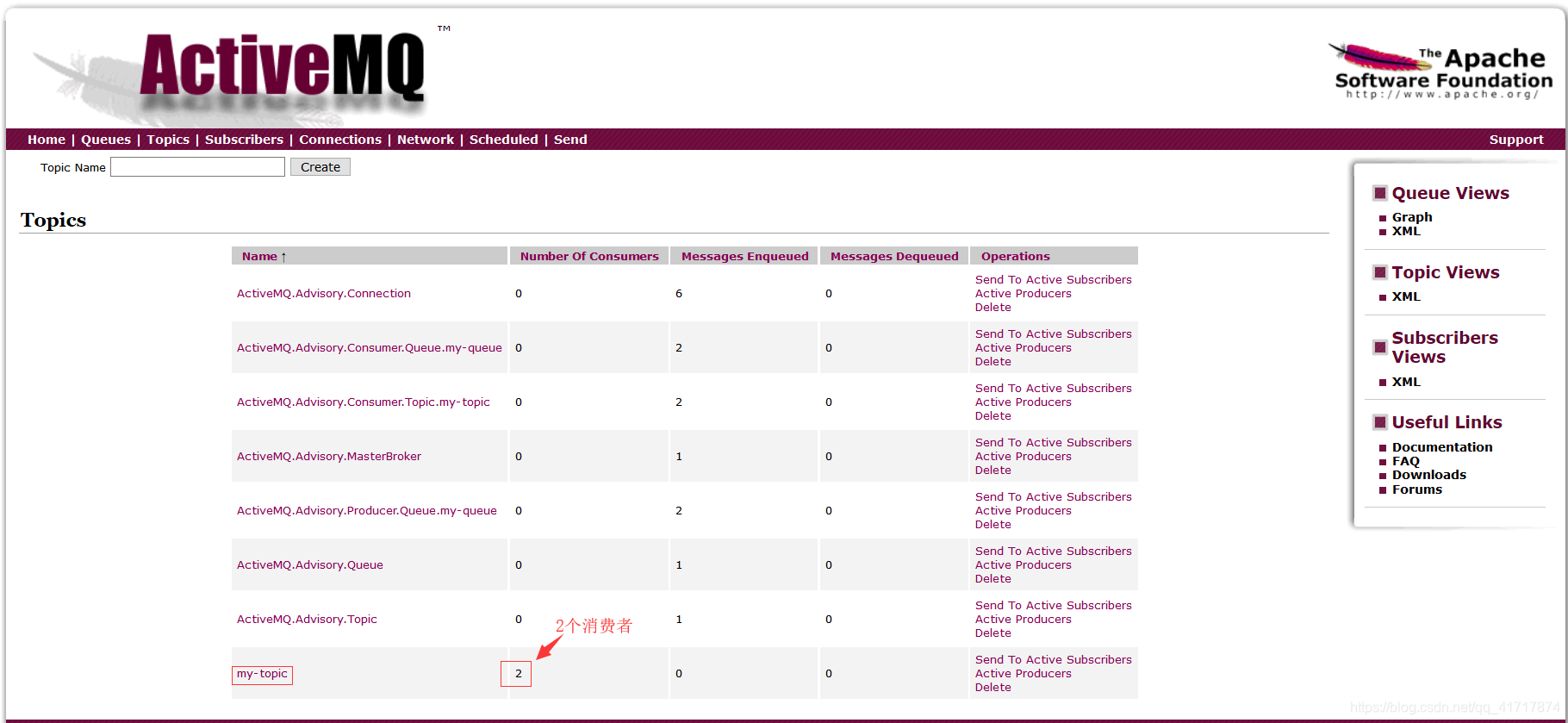Sort by Number Of Consumers column header
The height and width of the screenshot is (723, 1568).
click(x=589, y=256)
